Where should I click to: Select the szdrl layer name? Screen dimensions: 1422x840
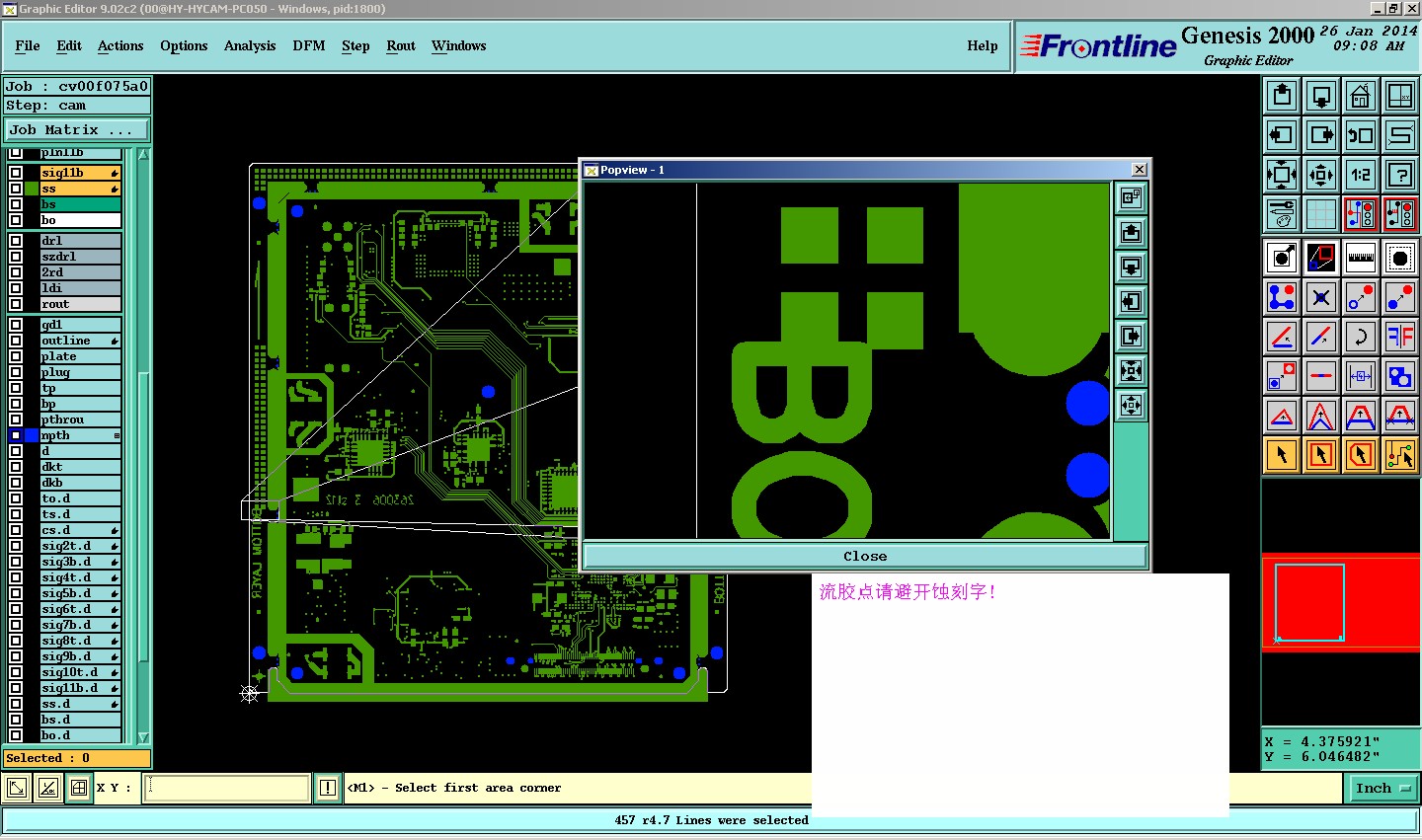tap(81, 257)
